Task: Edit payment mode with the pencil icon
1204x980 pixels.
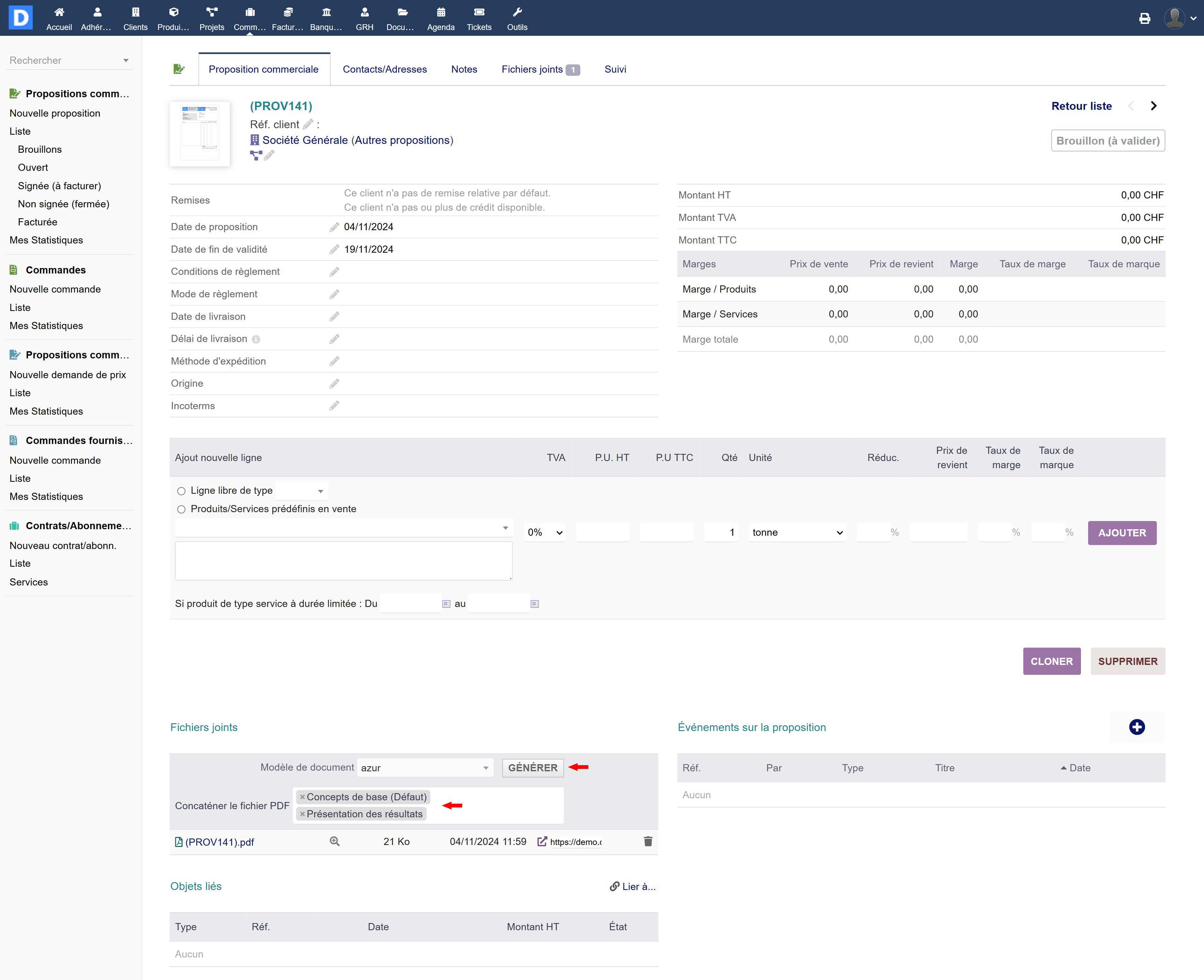Action: 334,294
